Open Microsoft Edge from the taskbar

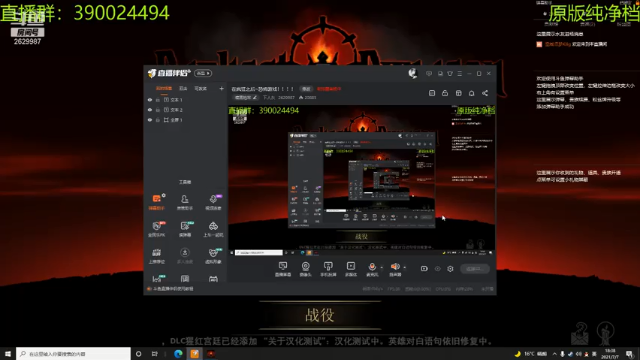coord(178,354)
